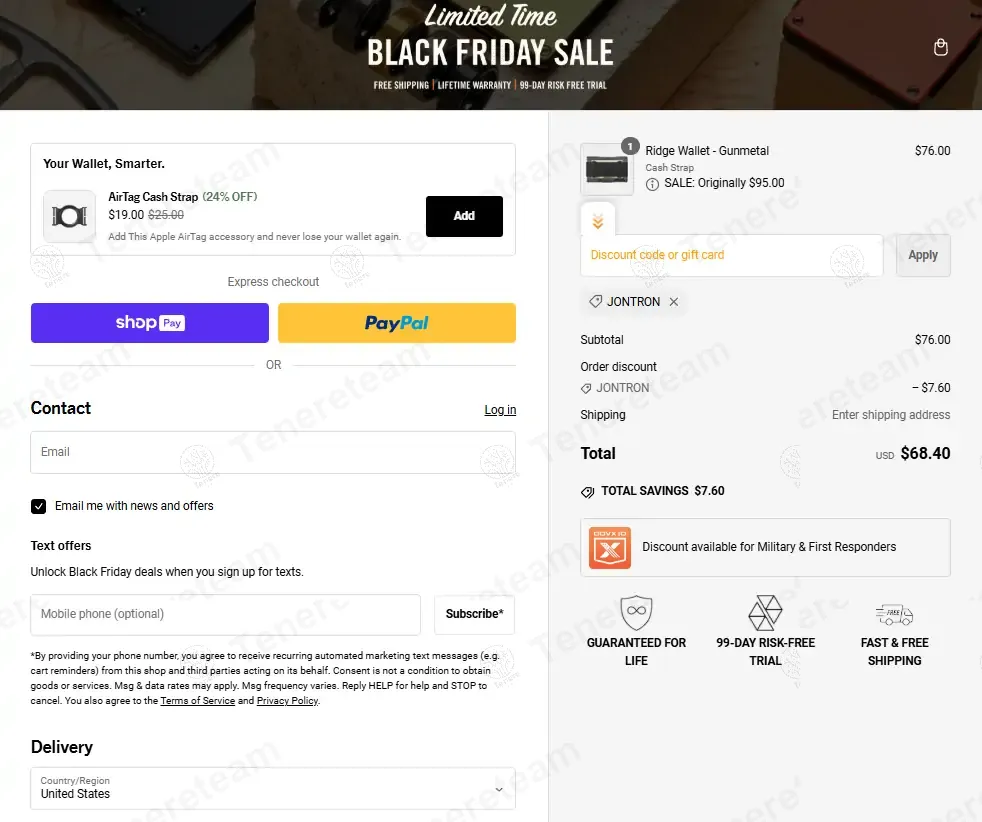
Task: Open the Country/Region dropdown
Action: pyautogui.click(x=273, y=788)
